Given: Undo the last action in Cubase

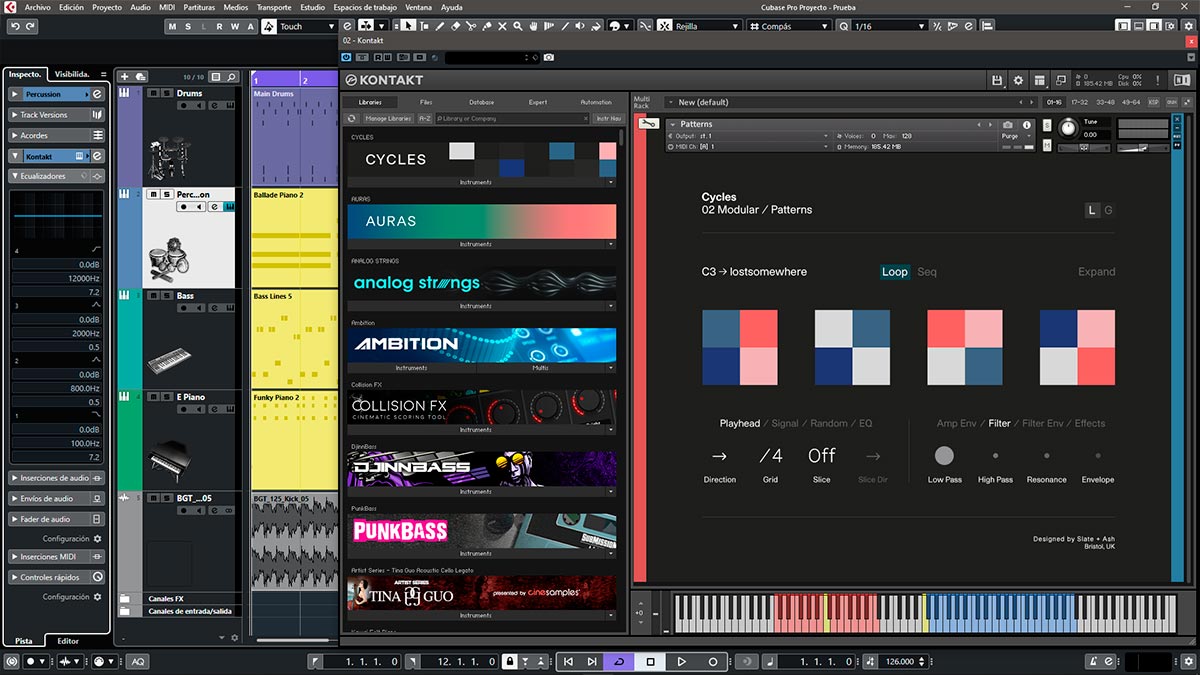Looking at the screenshot, I should [x=14, y=26].
